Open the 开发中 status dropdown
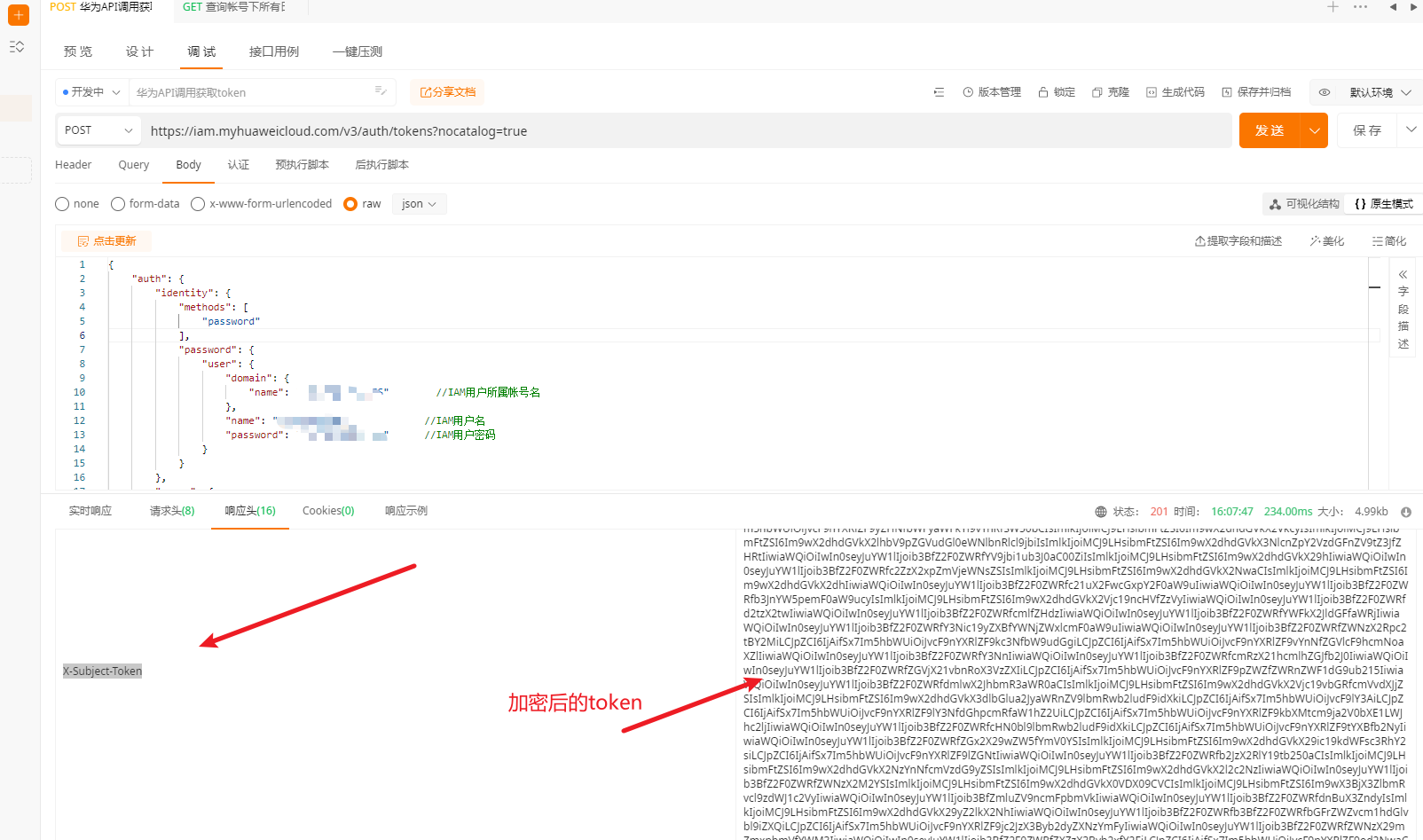 (x=91, y=92)
